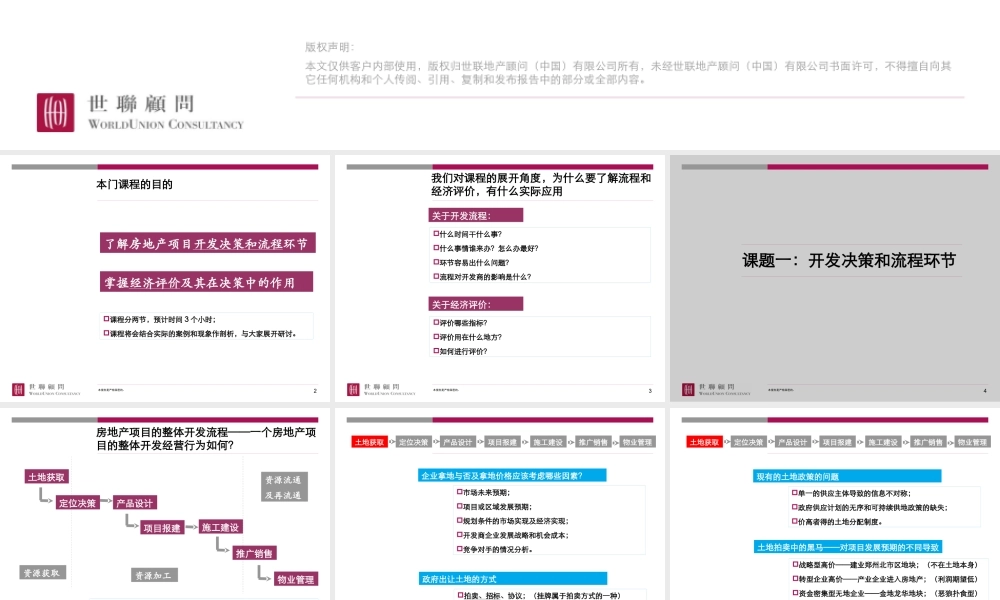This screenshot has height=600, width=1000.
Task: Select bullet 单一的供应主体导致的信息不对称
Action: click(x=851, y=493)
